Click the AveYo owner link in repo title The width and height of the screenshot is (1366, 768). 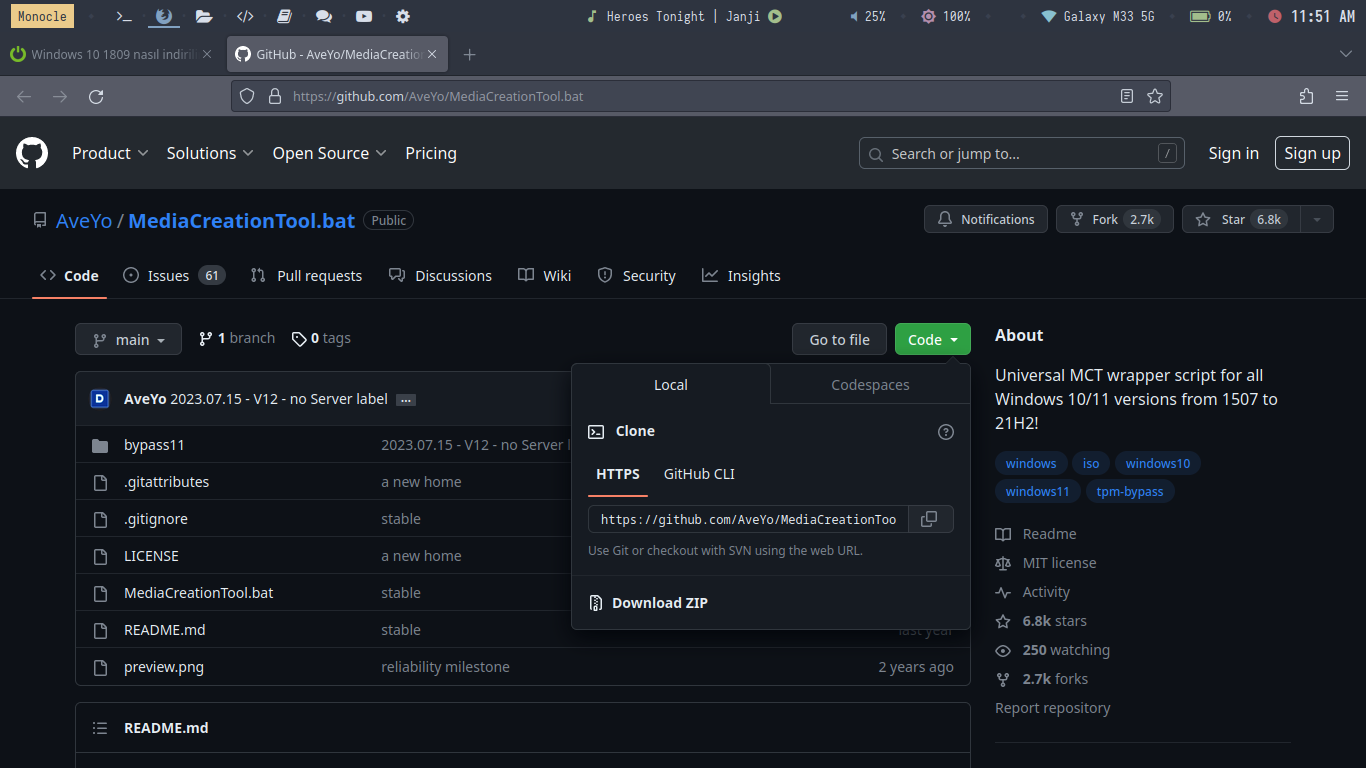tap(84, 221)
